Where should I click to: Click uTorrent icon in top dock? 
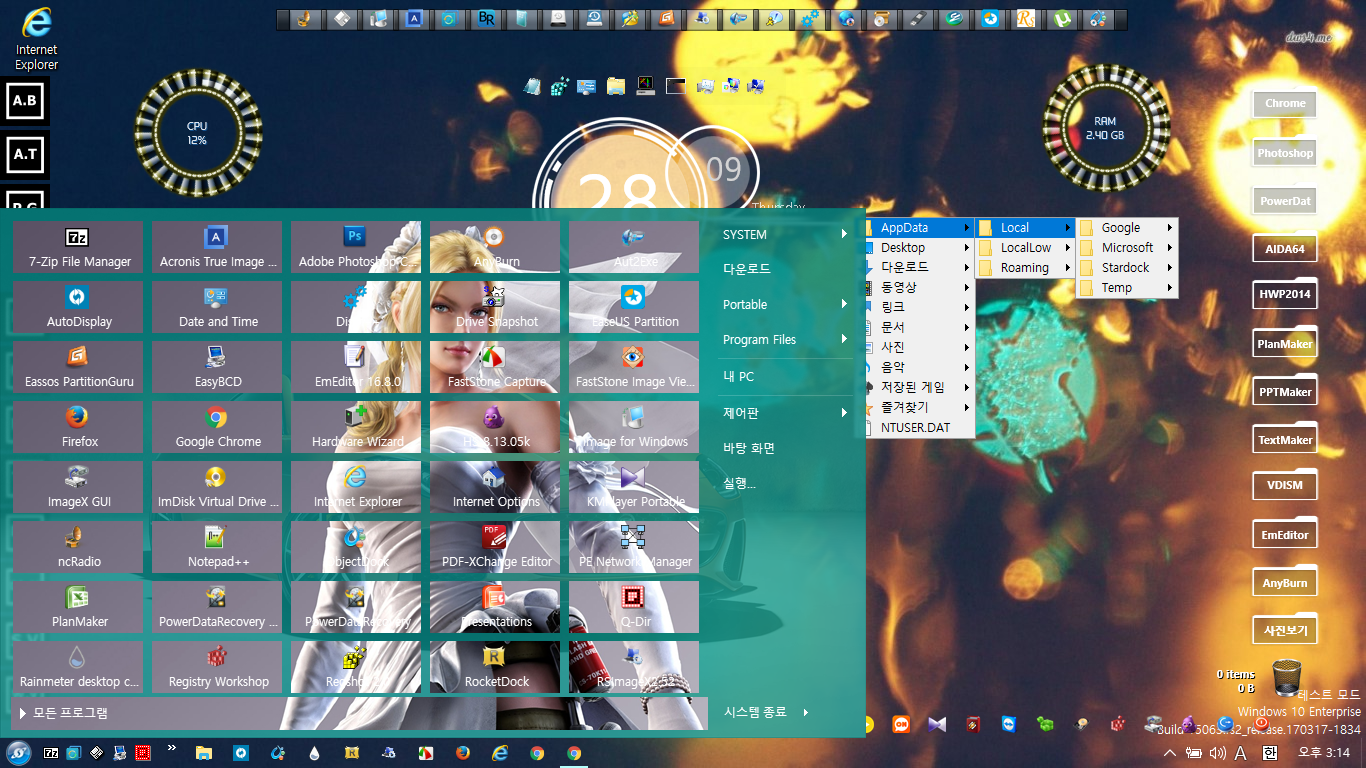click(1062, 19)
